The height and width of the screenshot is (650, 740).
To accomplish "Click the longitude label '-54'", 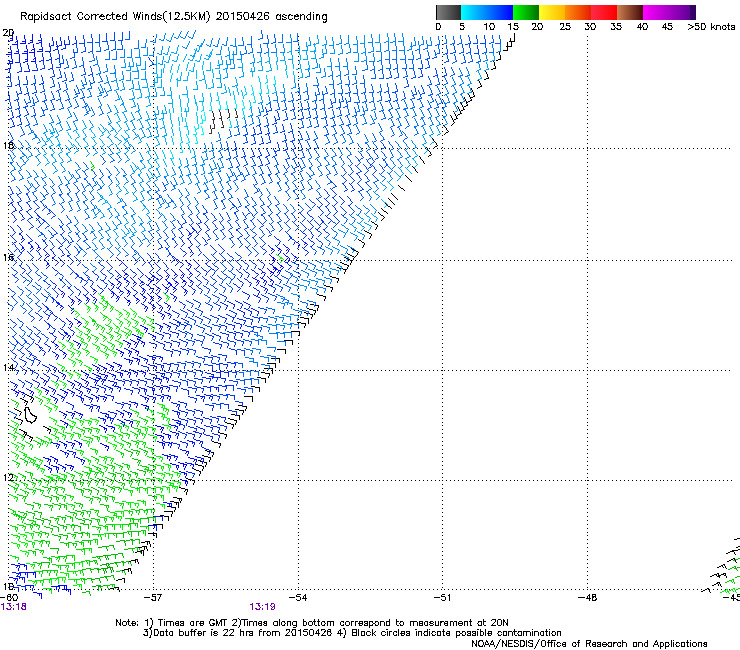I will pyautogui.click(x=298, y=598).
